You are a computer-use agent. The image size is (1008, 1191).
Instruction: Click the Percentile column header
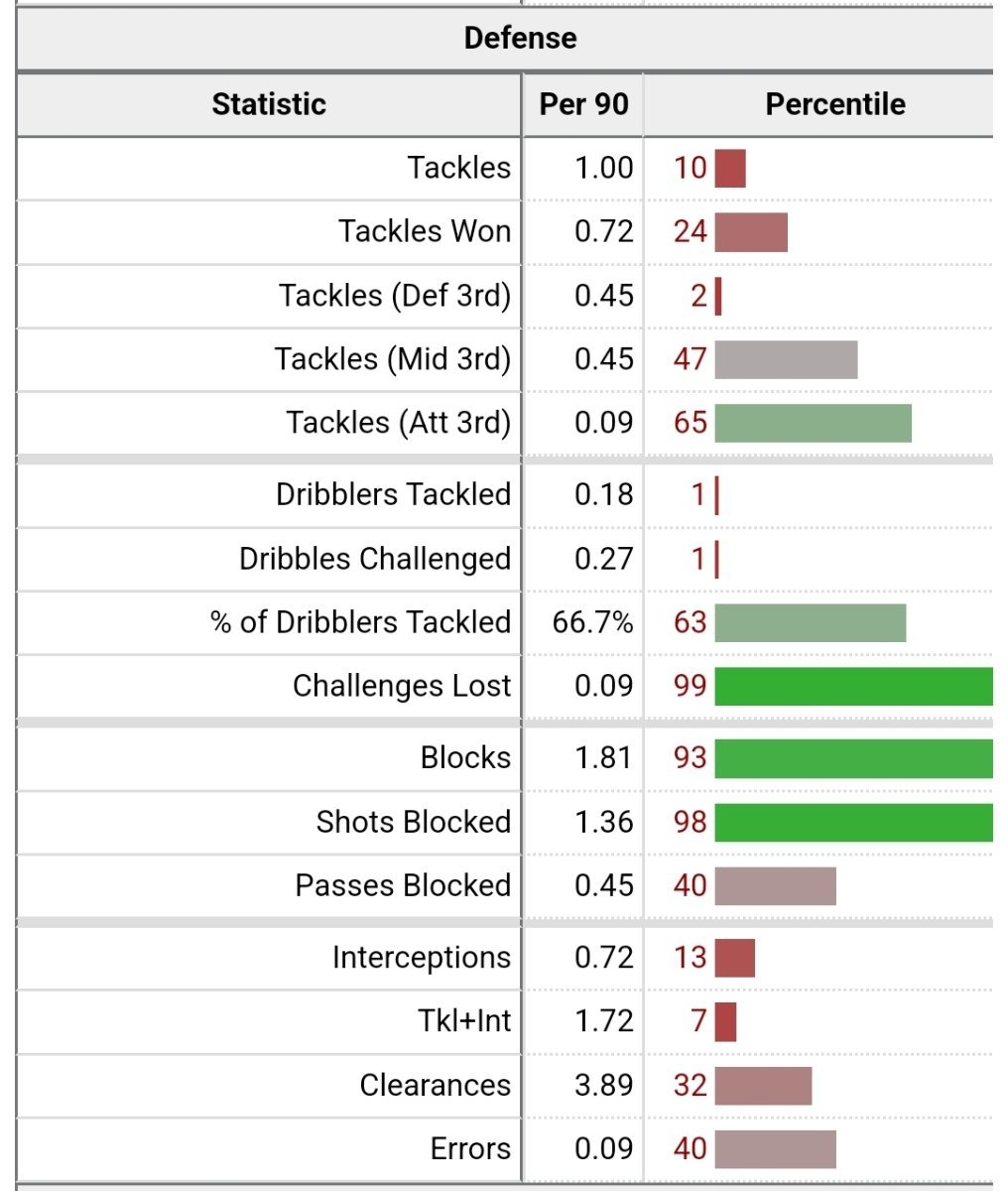click(x=835, y=104)
